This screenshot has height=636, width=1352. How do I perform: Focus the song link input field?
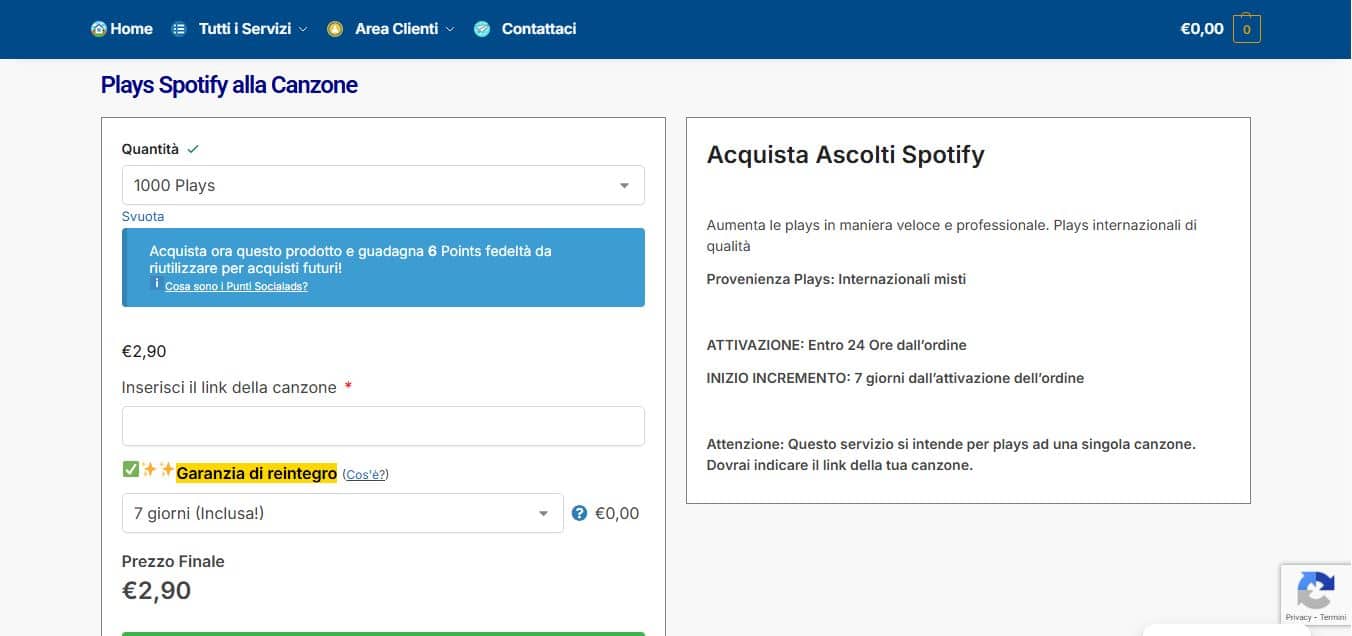pyautogui.click(x=383, y=426)
